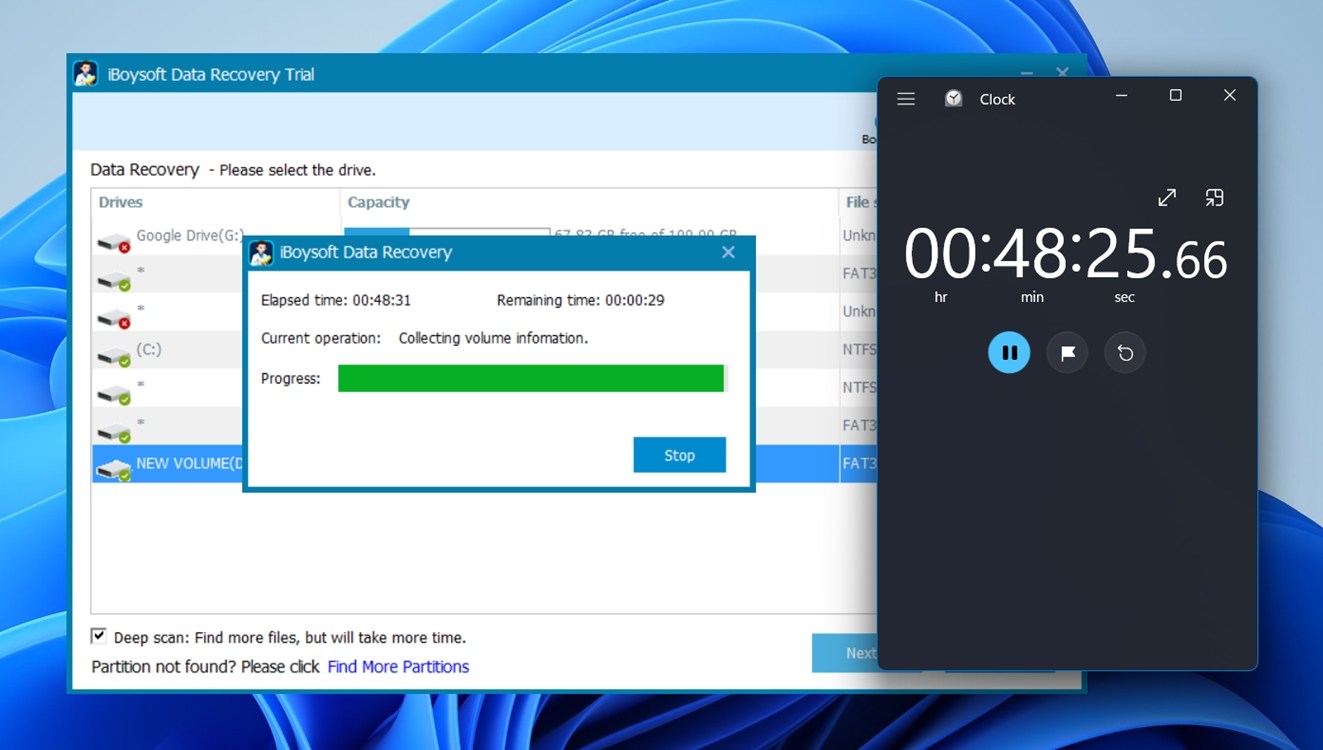The image size is (1323, 750).
Task: Maximize the Clock window
Action: tap(1176, 96)
